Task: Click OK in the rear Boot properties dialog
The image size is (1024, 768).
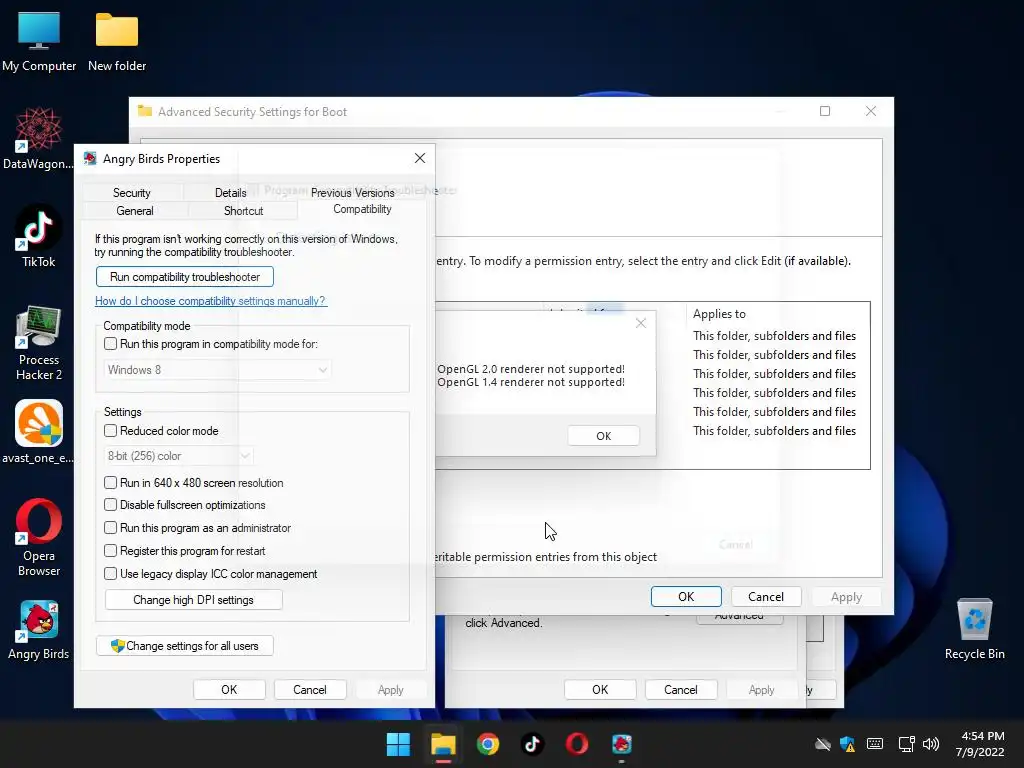Action: coord(600,690)
